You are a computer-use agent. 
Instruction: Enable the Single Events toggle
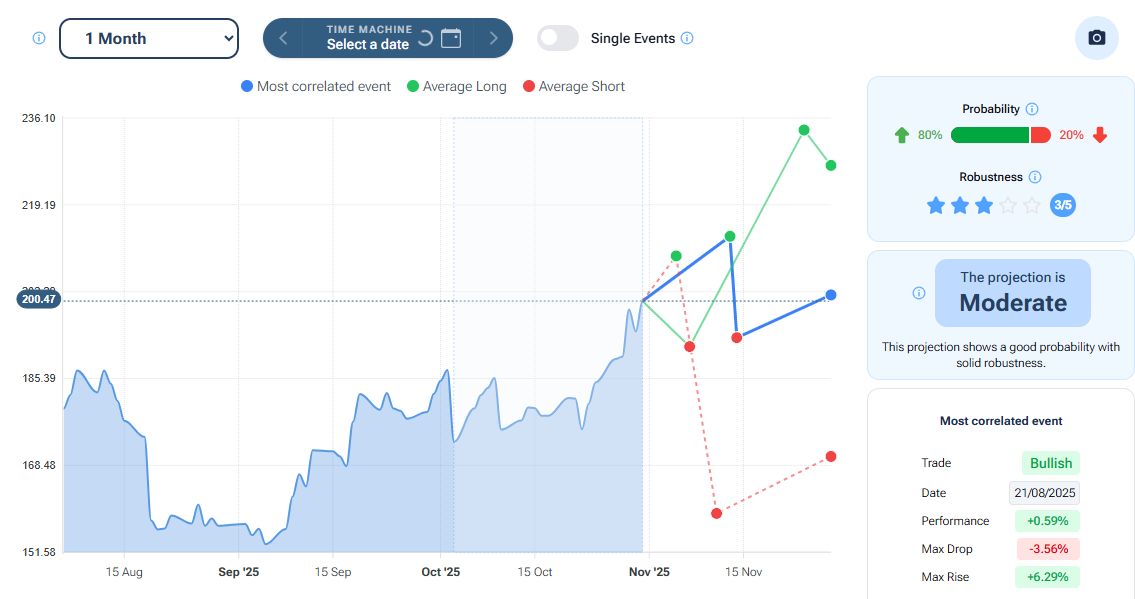click(558, 38)
